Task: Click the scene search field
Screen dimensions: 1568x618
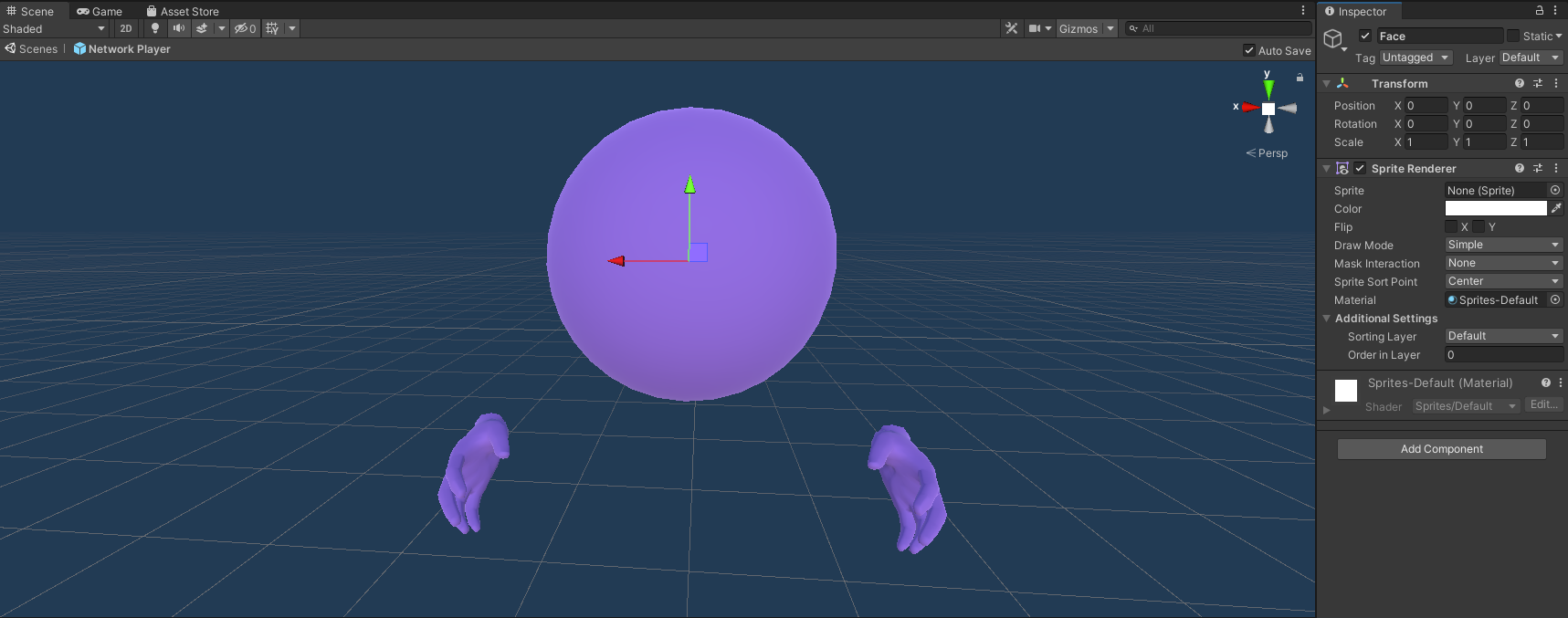Action: (x=1218, y=28)
